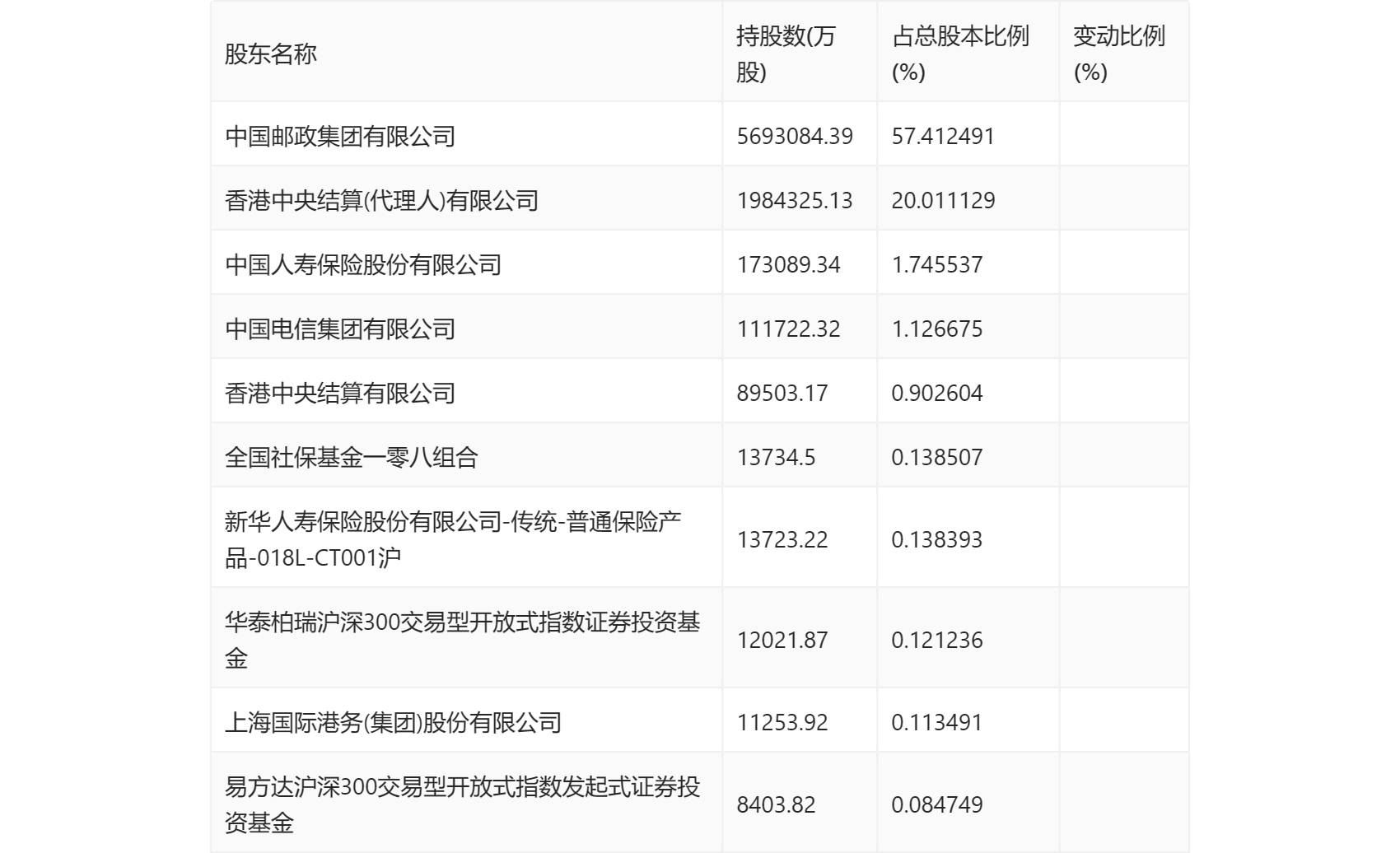Select shareholder 香港中央结算有限公司
The height and width of the screenshot is (853, 1400).
pyautogui.click(x=340, y=393)
